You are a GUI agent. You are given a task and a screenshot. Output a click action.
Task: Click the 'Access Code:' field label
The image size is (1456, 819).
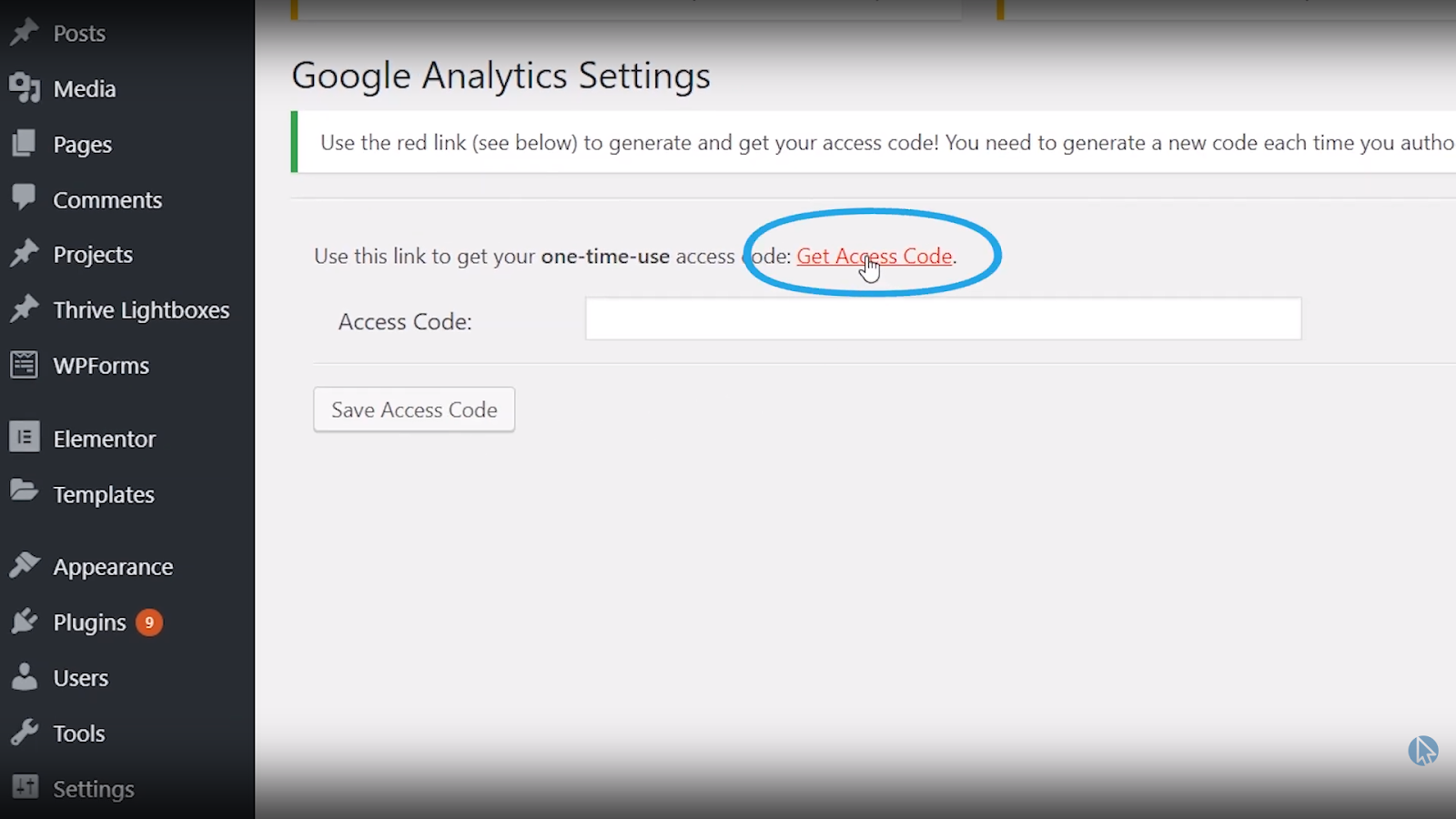tap(405, 322)
